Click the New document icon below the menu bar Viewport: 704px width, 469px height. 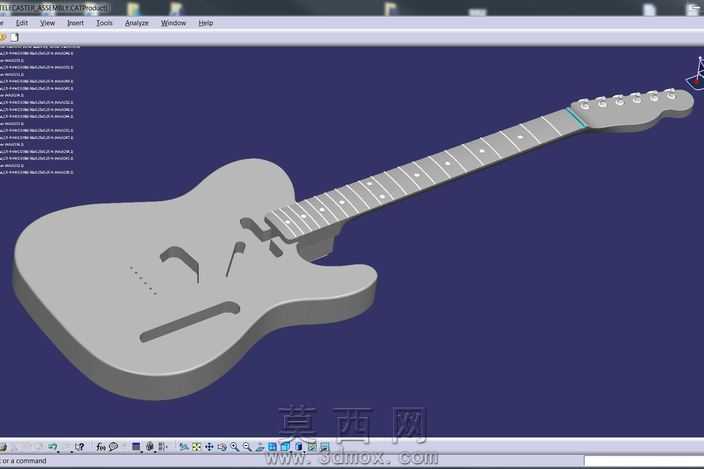pos(14,37)
